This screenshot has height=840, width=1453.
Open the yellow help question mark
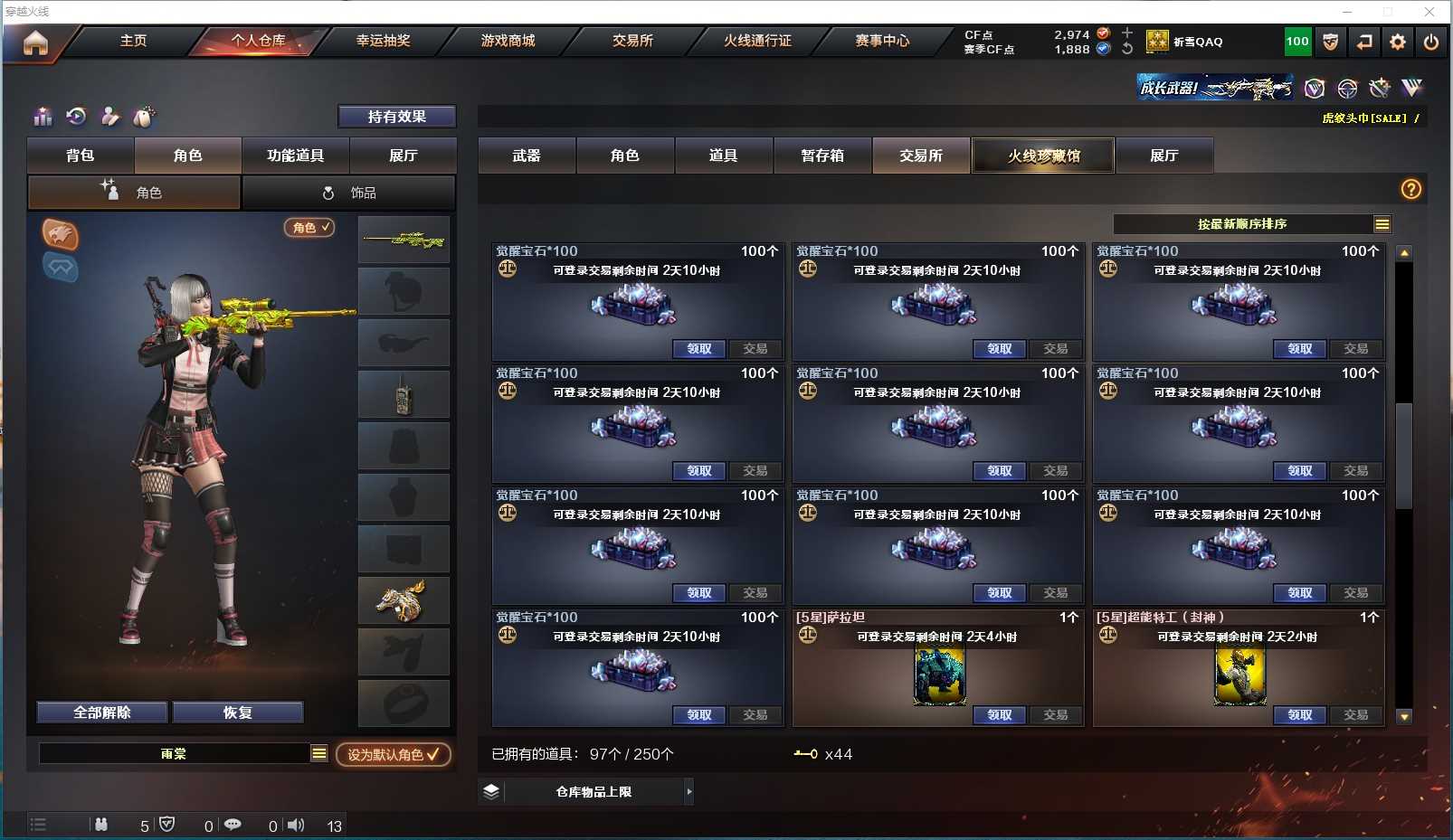click(x=1411, y=189)
